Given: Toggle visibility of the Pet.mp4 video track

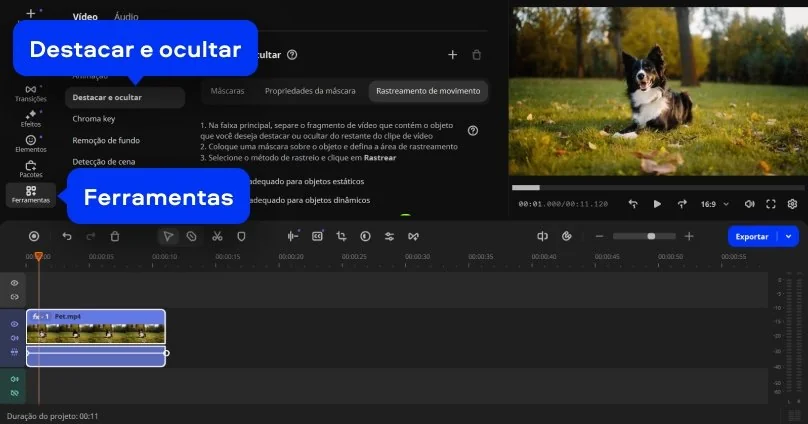Looking at the screenshot, I should click(14, 324).
